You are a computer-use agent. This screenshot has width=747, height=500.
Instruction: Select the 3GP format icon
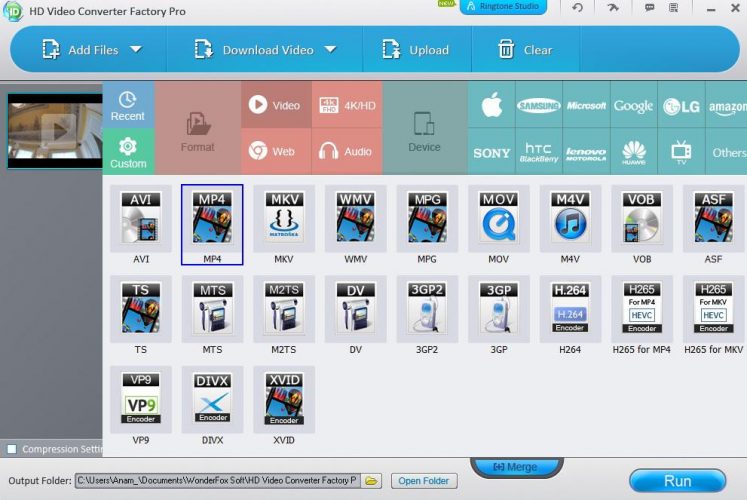click(x=499, y=309)
